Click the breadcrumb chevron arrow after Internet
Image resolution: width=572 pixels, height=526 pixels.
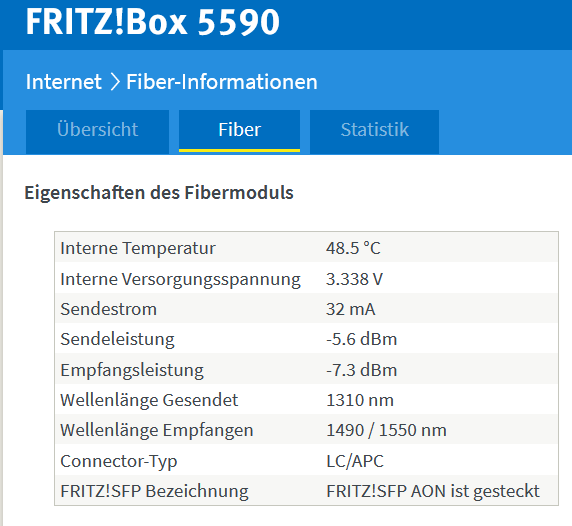(114, 82)
